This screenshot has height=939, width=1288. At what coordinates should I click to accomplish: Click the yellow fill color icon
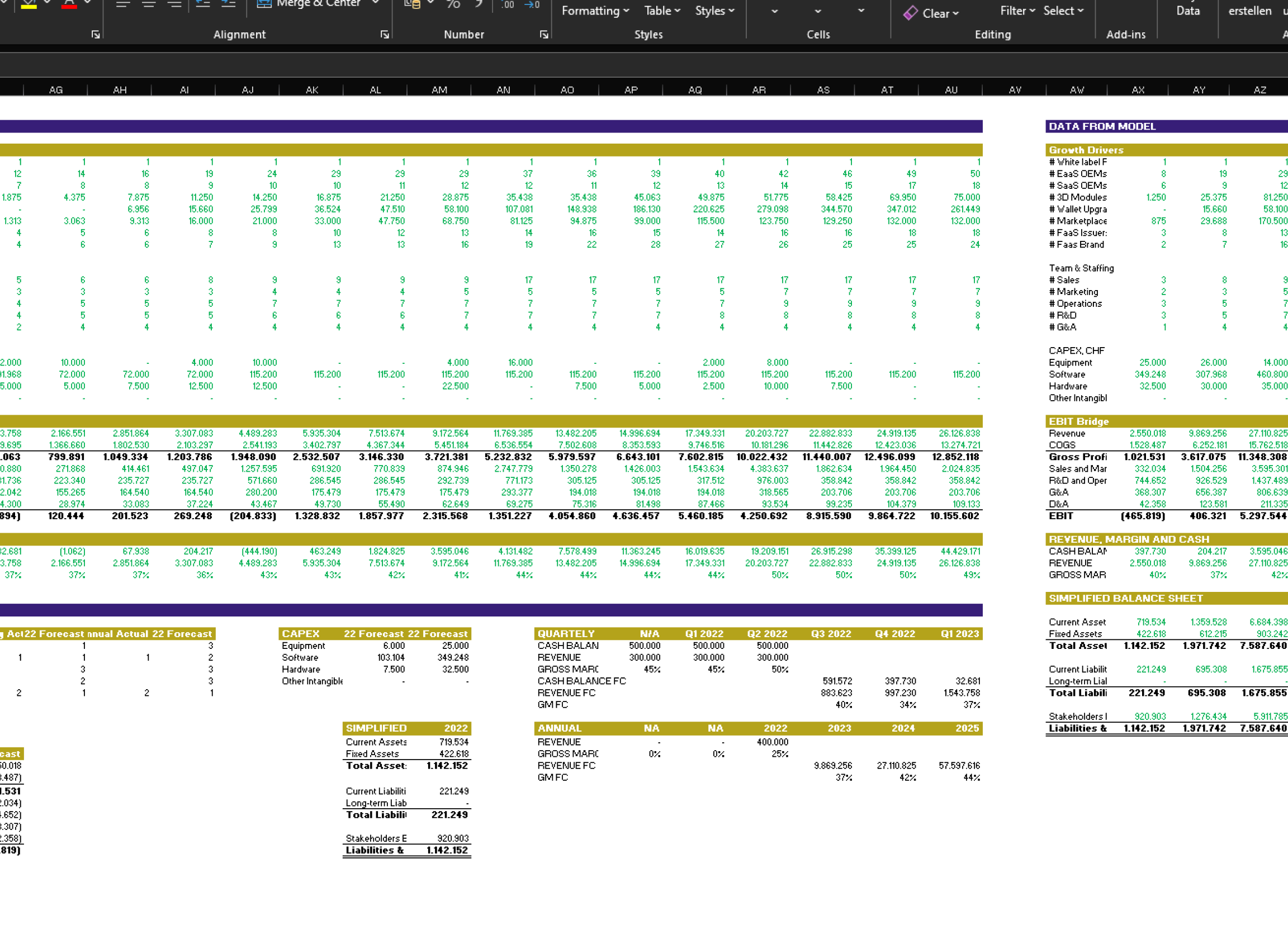point(29,4)
